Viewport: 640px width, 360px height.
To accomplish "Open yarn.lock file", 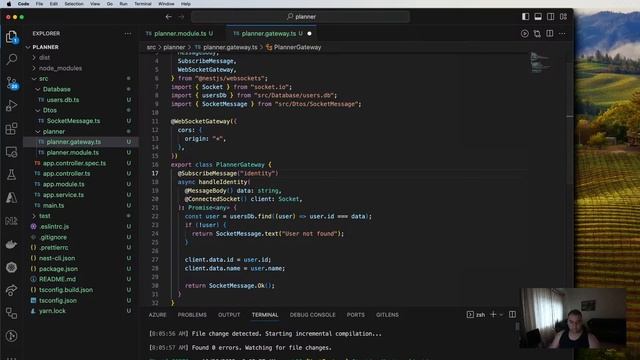I will pyautogui.click(x=52, y=311).
